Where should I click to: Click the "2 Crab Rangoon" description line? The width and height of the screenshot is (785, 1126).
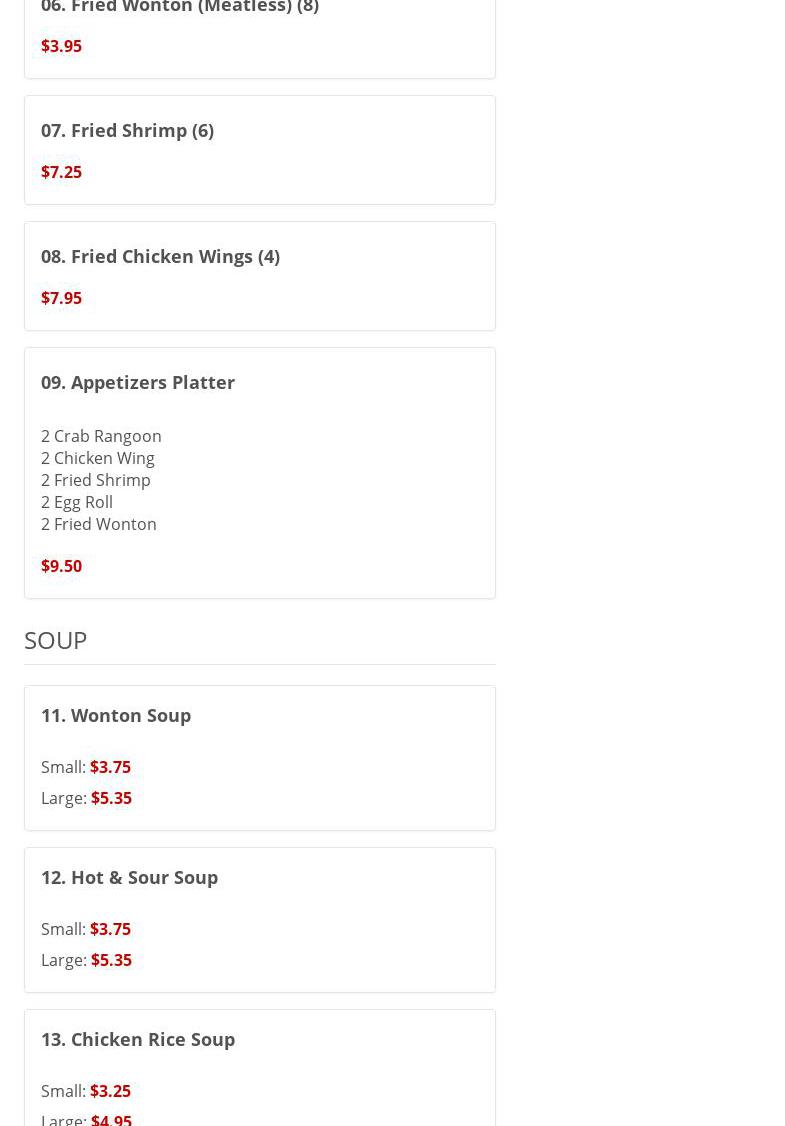[x=101, y=436]
